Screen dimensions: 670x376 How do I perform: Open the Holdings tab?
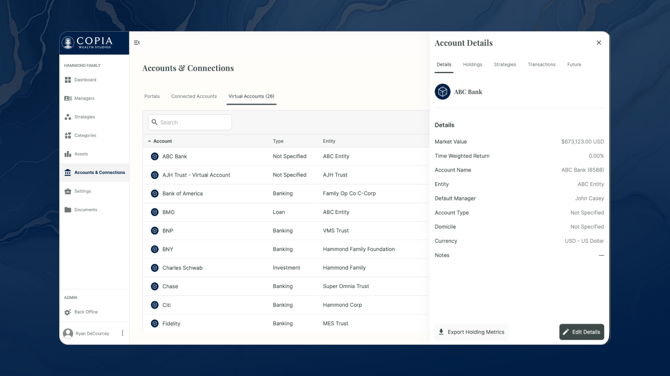[472, 65]
